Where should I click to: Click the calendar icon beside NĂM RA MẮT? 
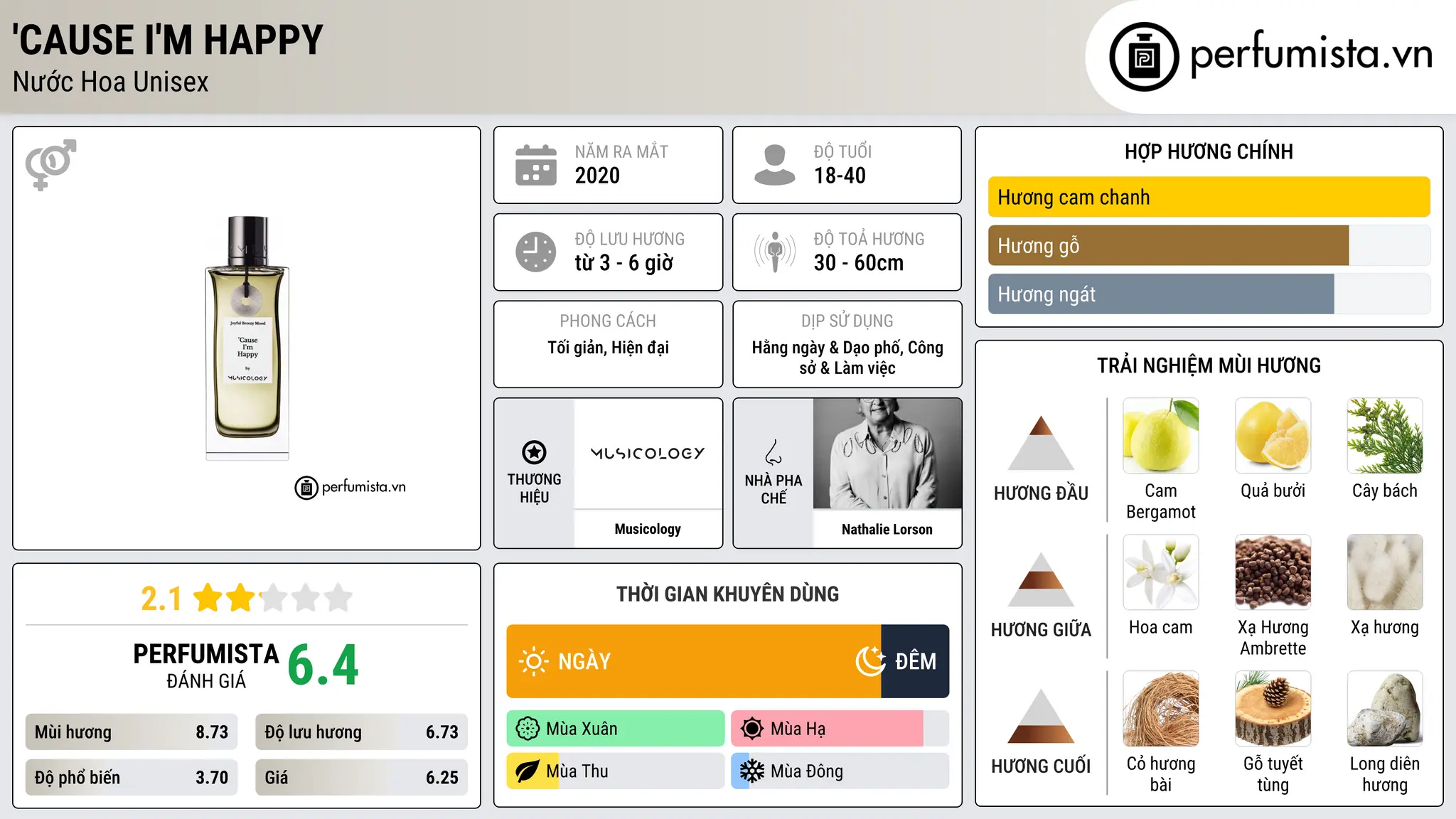pyautogui.click(x=536, y=165)
